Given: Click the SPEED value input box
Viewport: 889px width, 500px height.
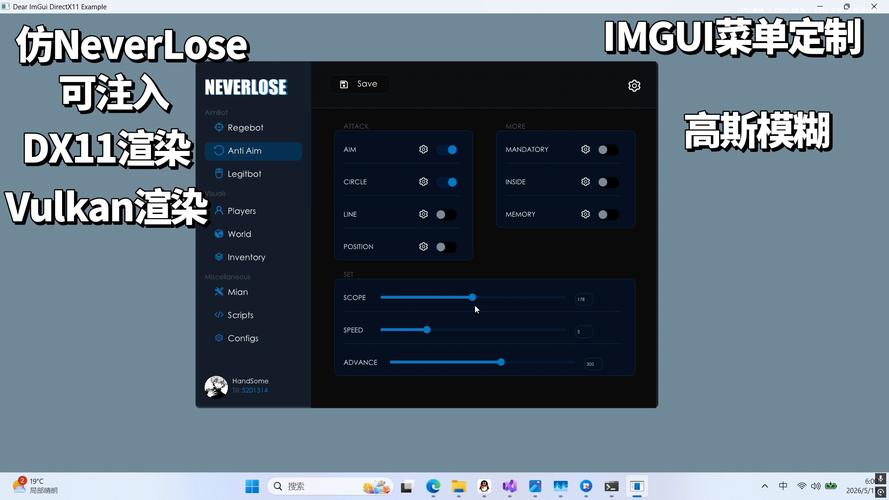Looking at the screenshot, I should click(x=583, y=331).
